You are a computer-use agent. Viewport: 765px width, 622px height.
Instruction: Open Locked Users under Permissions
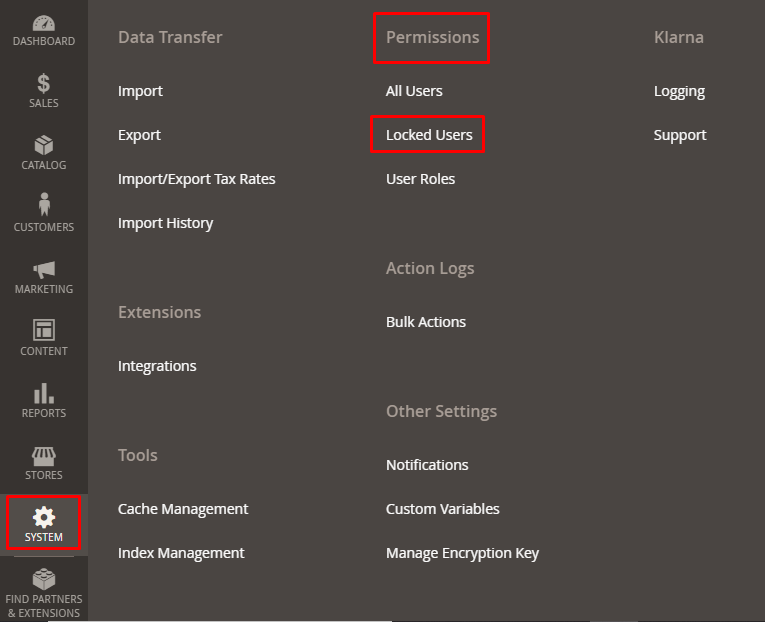pos(429,135)
